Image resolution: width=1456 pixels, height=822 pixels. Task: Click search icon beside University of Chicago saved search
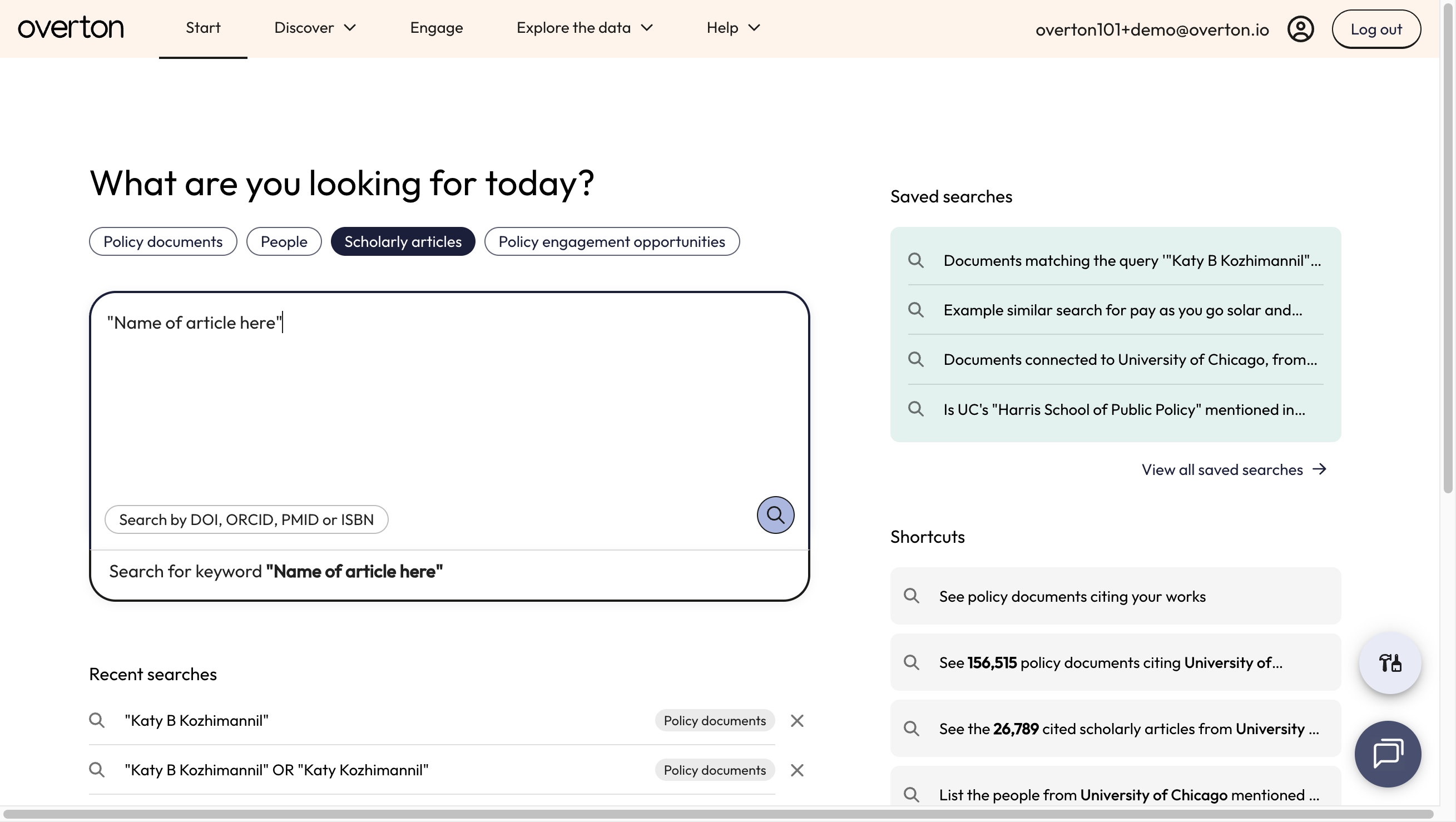point(915,359)
